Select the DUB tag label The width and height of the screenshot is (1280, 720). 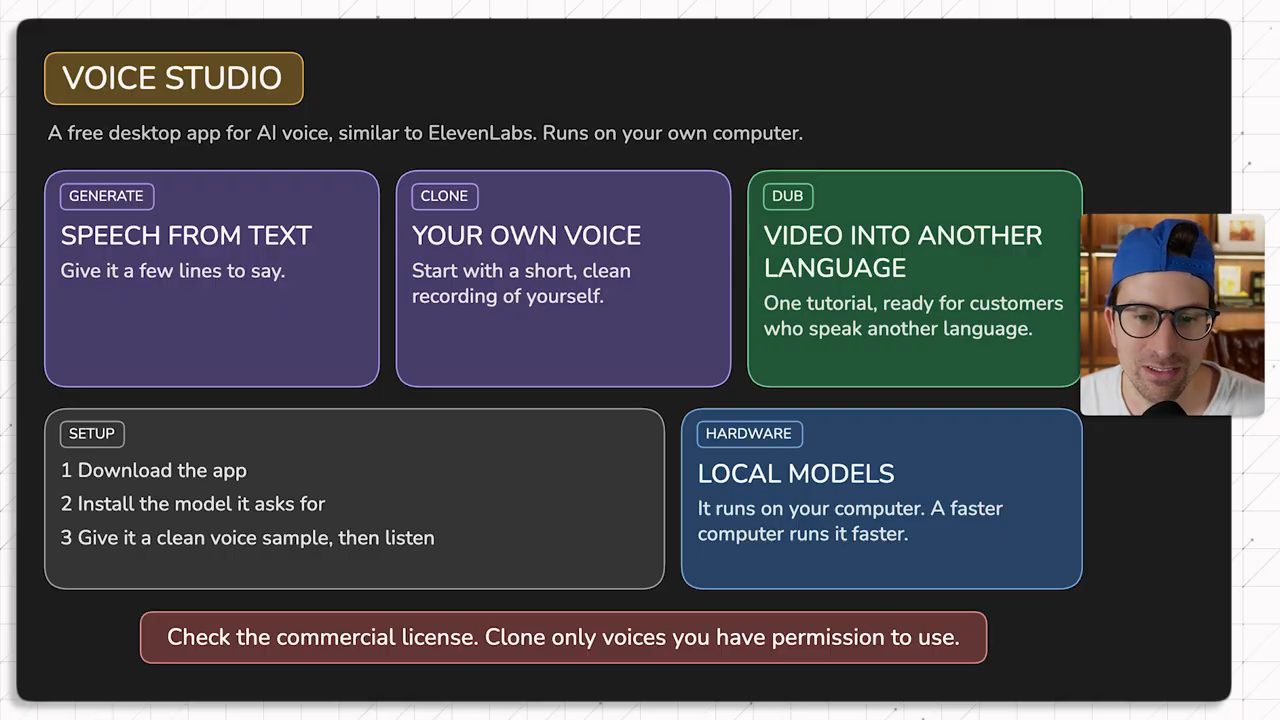[787, 196]
